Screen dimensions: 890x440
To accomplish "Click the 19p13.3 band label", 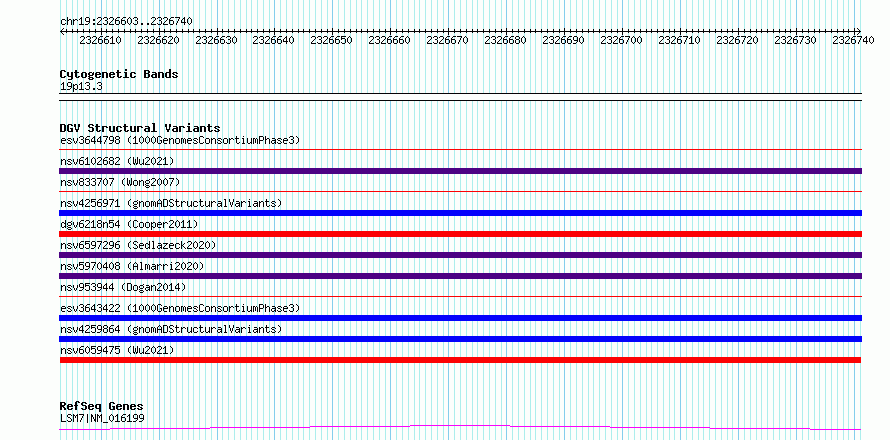I will pos(81,87).
